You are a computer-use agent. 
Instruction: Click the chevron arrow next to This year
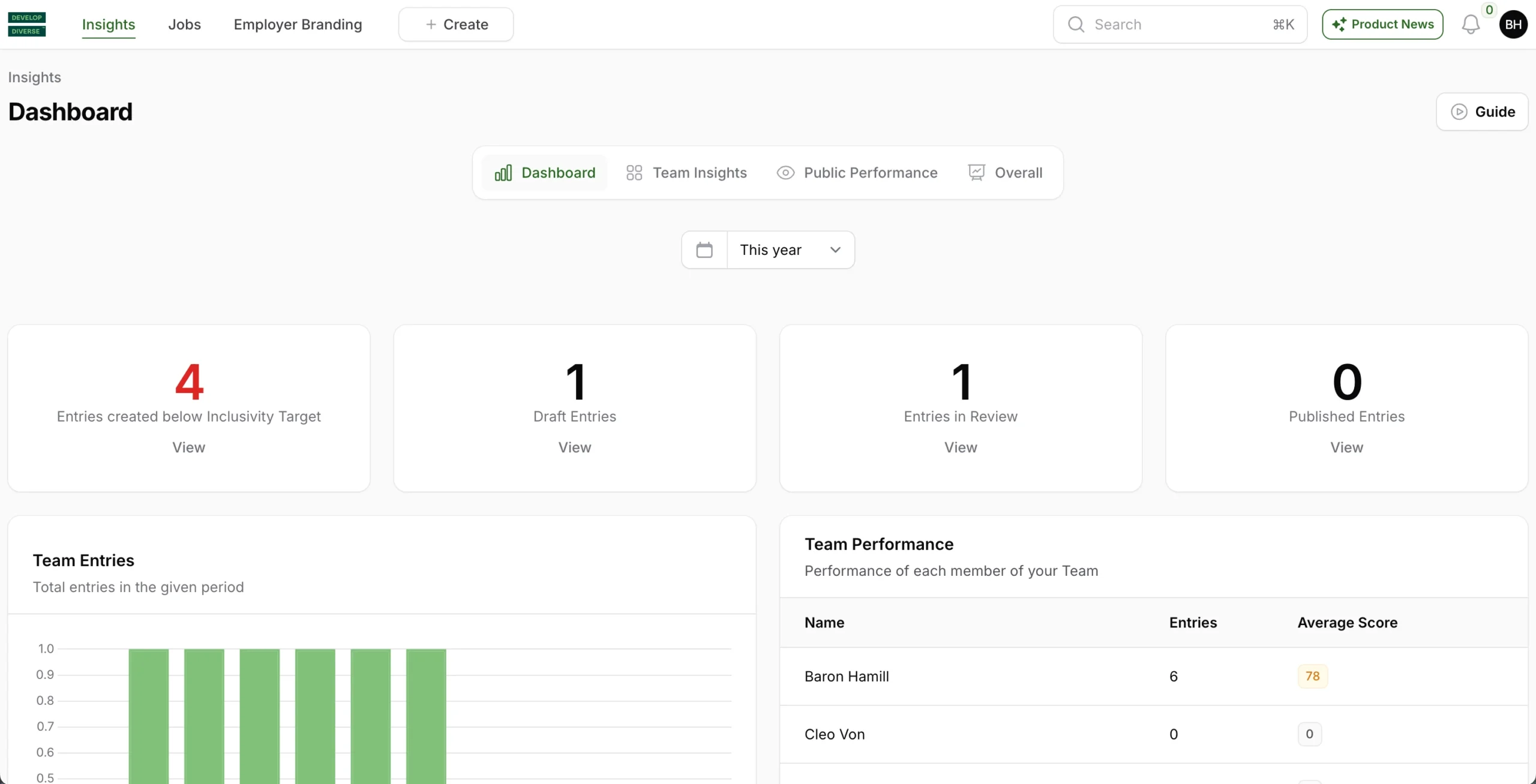tap(835, 250)
